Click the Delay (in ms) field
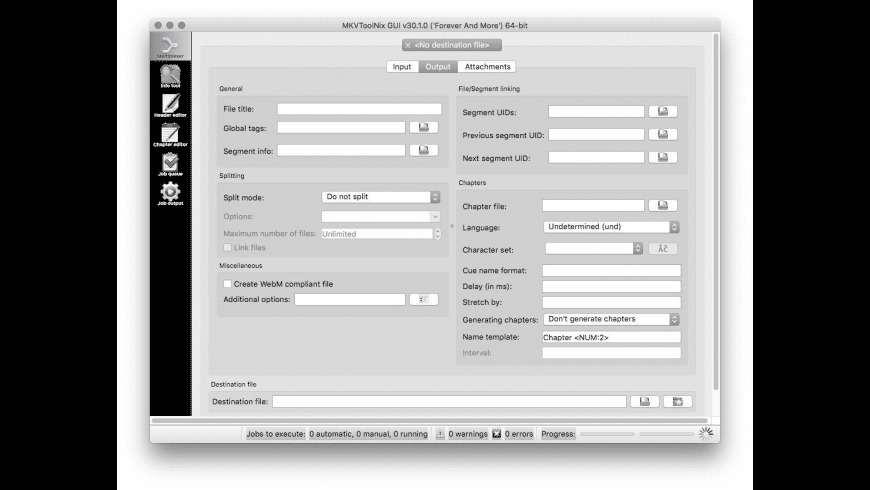 (611, 286)
